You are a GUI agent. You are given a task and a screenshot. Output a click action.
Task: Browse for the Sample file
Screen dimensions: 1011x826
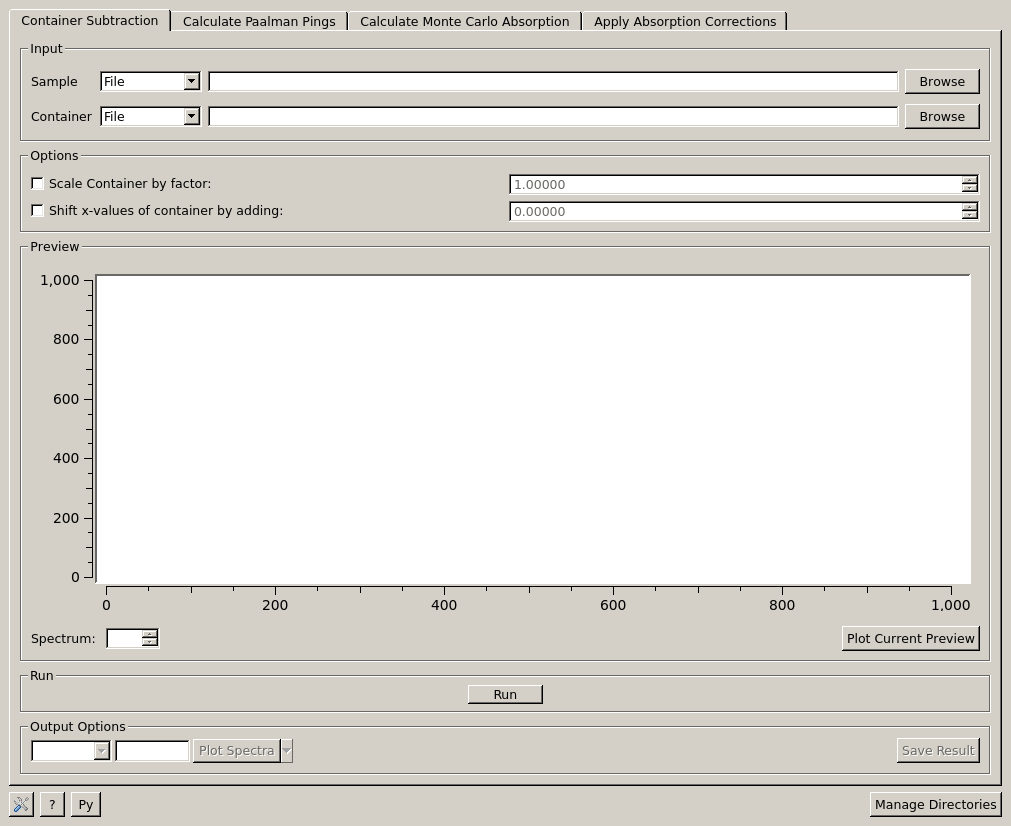(x=941, y=82)
